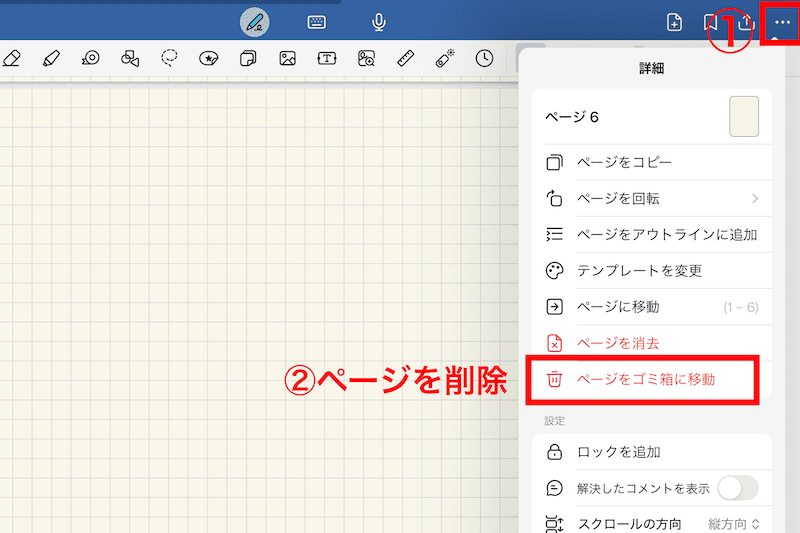The image size is (800, 533).
Task: Open the image insert tool
Action: [x=287, y=59]
